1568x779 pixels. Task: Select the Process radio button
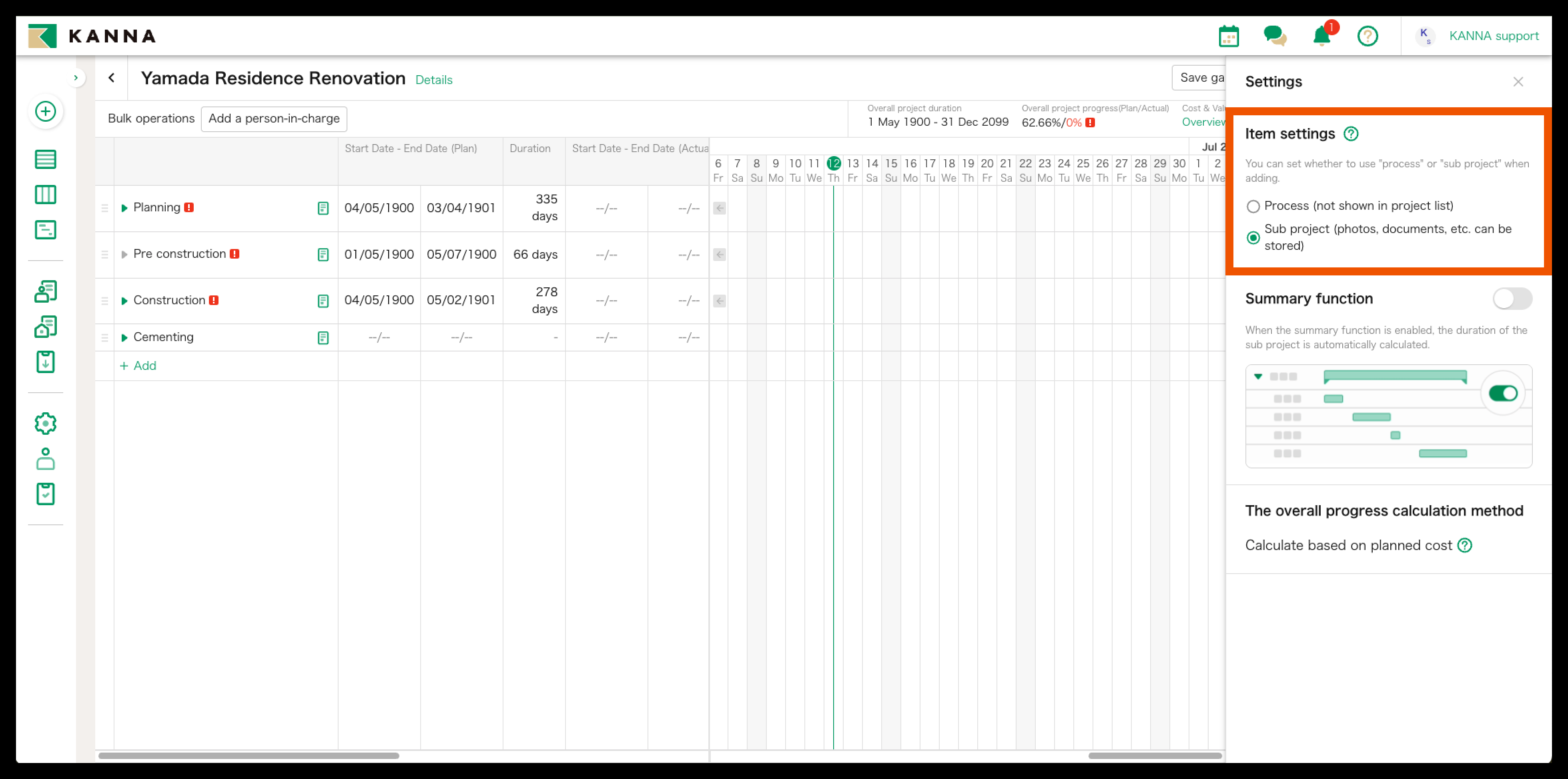[1253, 206]
